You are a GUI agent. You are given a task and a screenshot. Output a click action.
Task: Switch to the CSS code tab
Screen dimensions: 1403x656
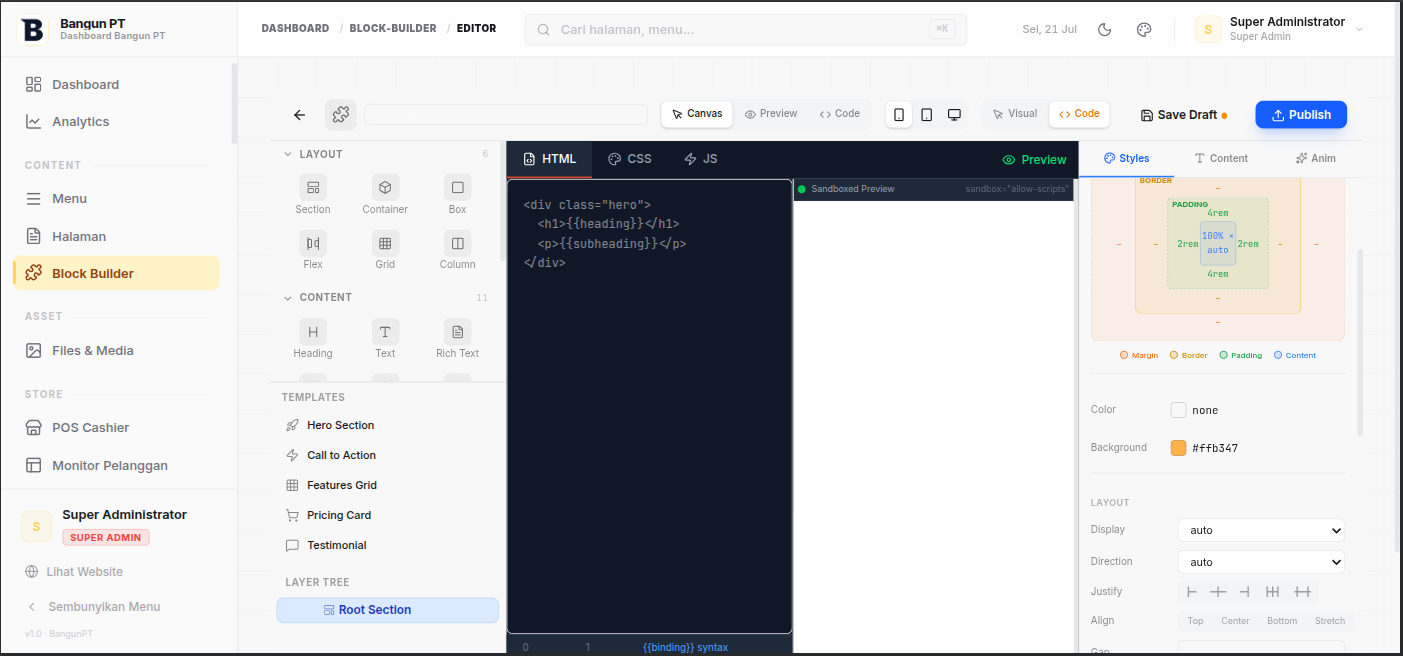pos(630,159)
